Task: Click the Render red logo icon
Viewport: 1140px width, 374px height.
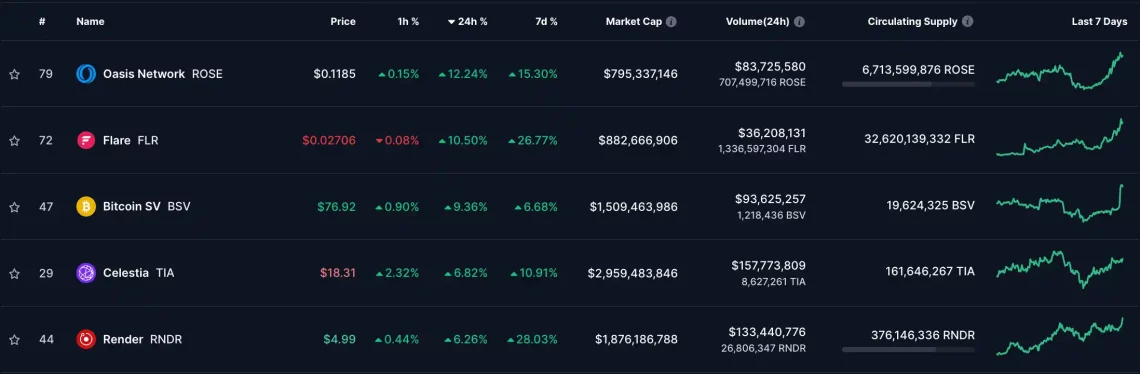Action: 86,339
